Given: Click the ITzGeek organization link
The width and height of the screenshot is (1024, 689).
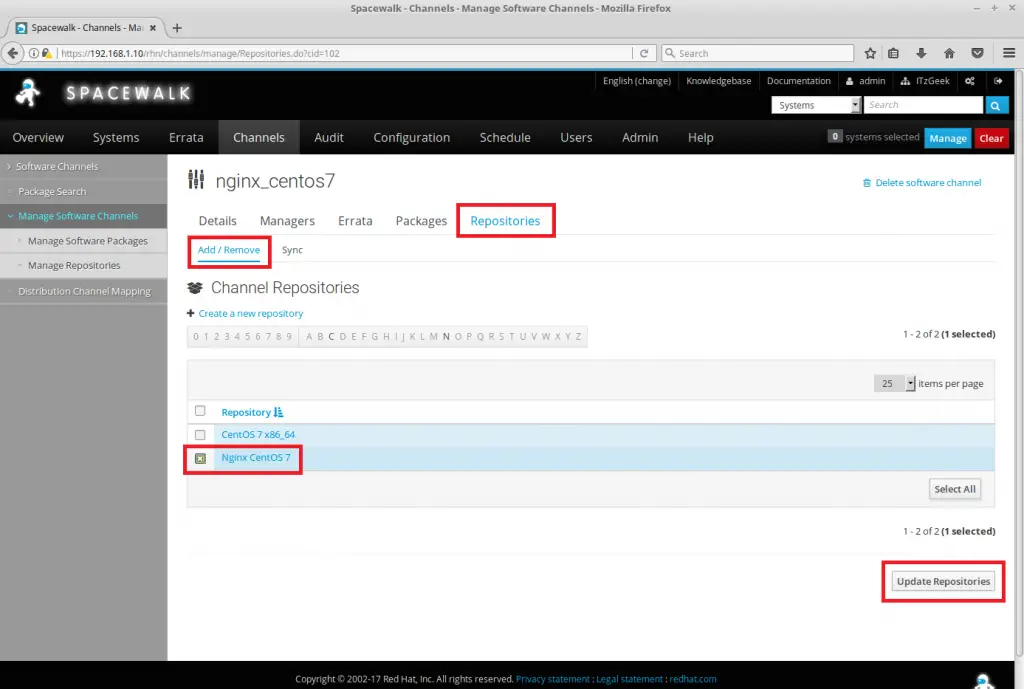Looking at the screenshot, I should pos(925,81).
